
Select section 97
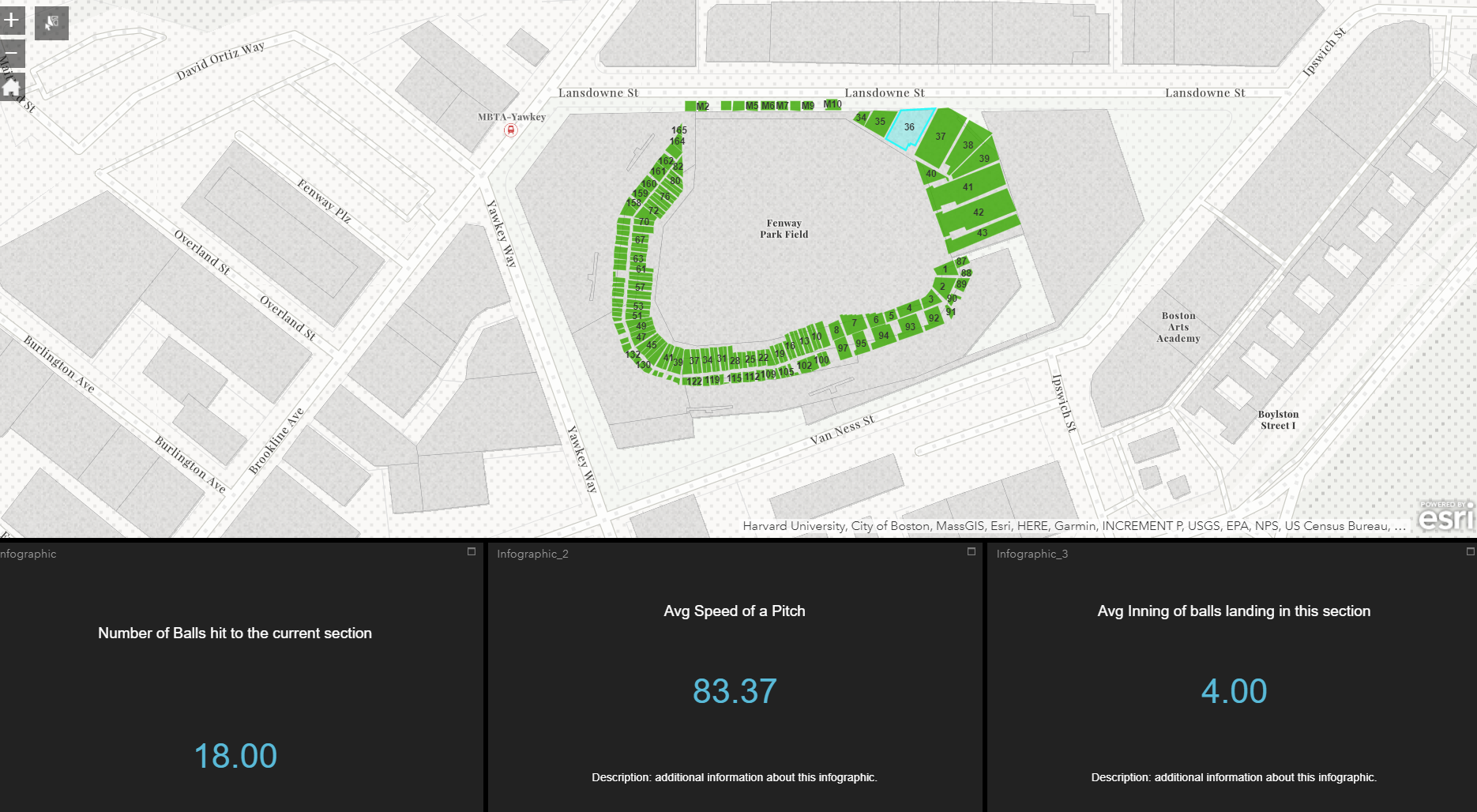pos(843,348)
